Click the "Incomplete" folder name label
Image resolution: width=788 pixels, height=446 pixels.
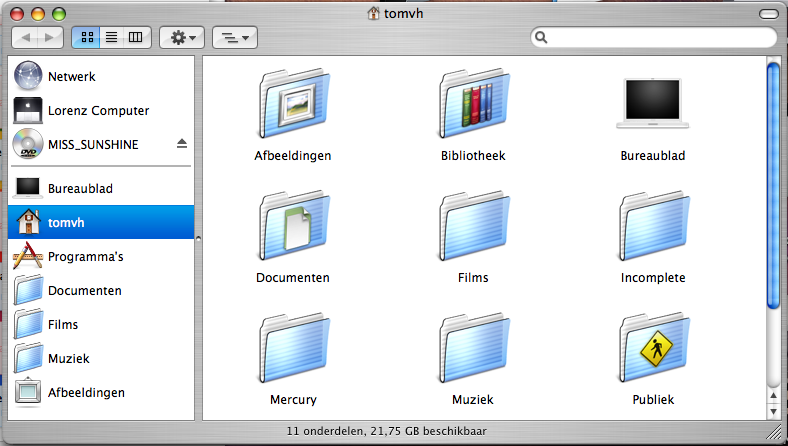click(x=653, y=278)
